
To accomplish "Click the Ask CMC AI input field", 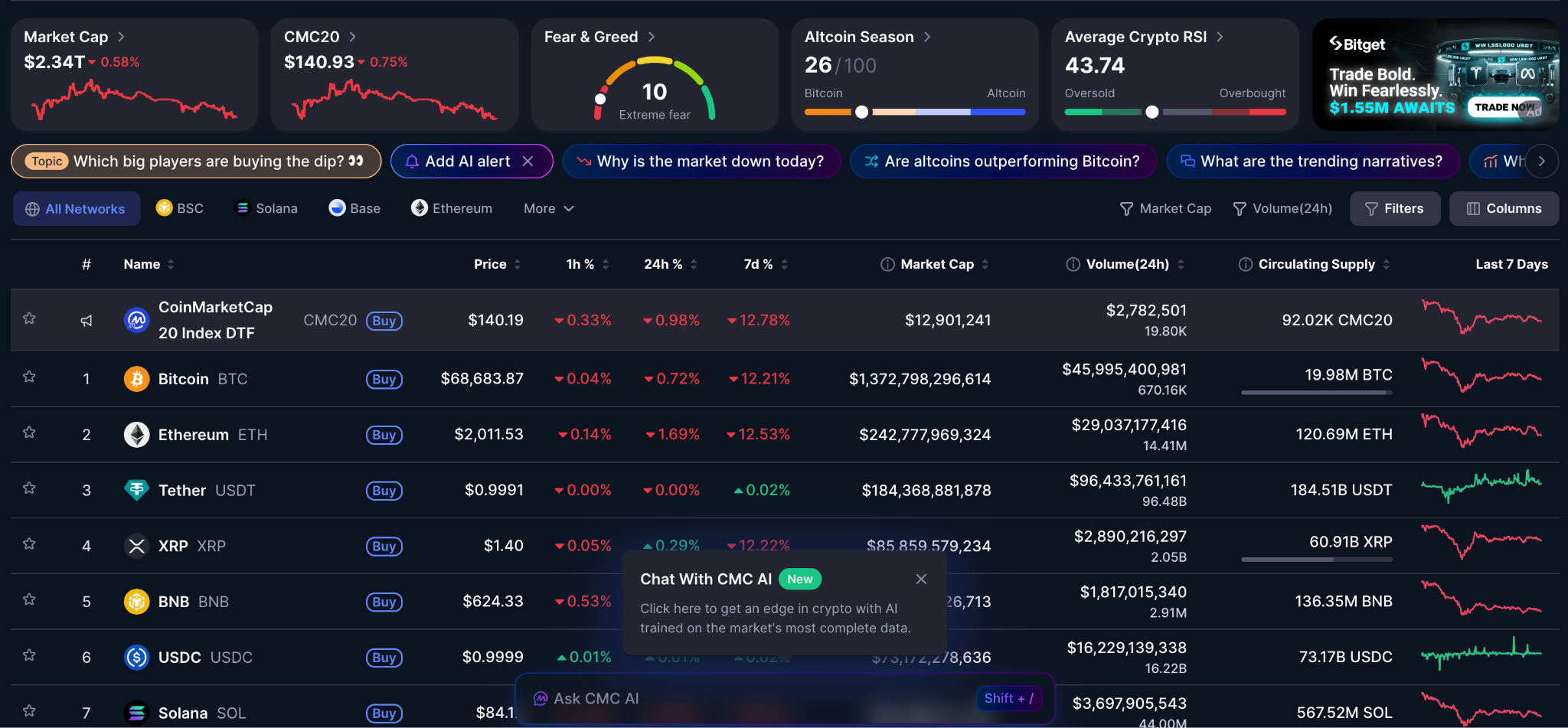I will pyautogui.click(x=766, y=698).
